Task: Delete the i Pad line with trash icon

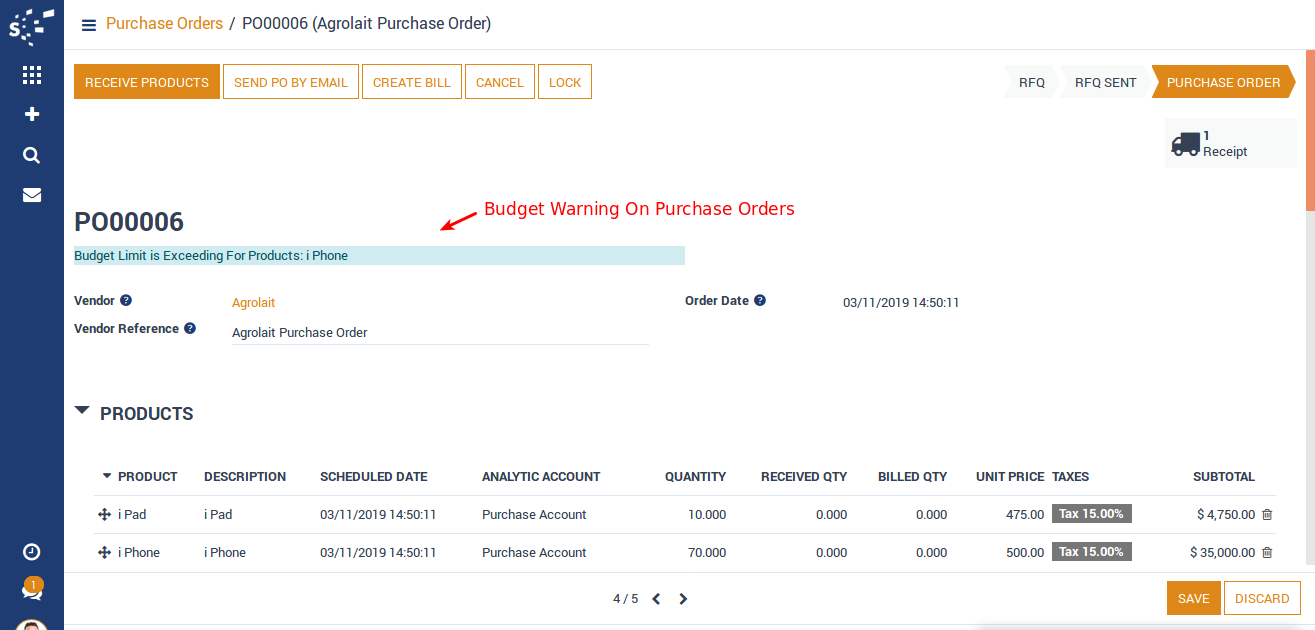Action: 1267,514
